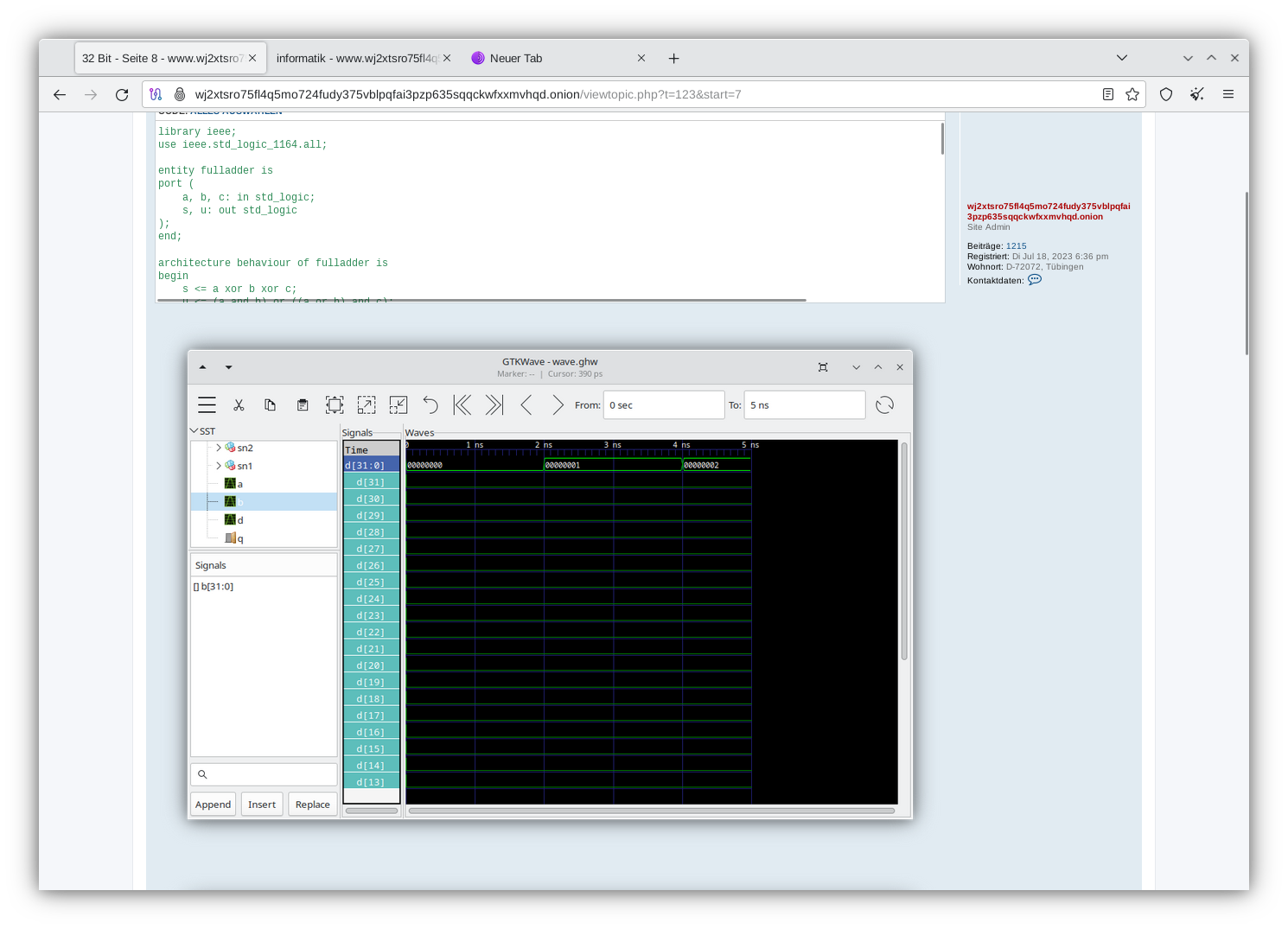This screenshot has height=929, width=1288.
Task: Expand the sn1 tree node
Action: [x=219, y=466]
